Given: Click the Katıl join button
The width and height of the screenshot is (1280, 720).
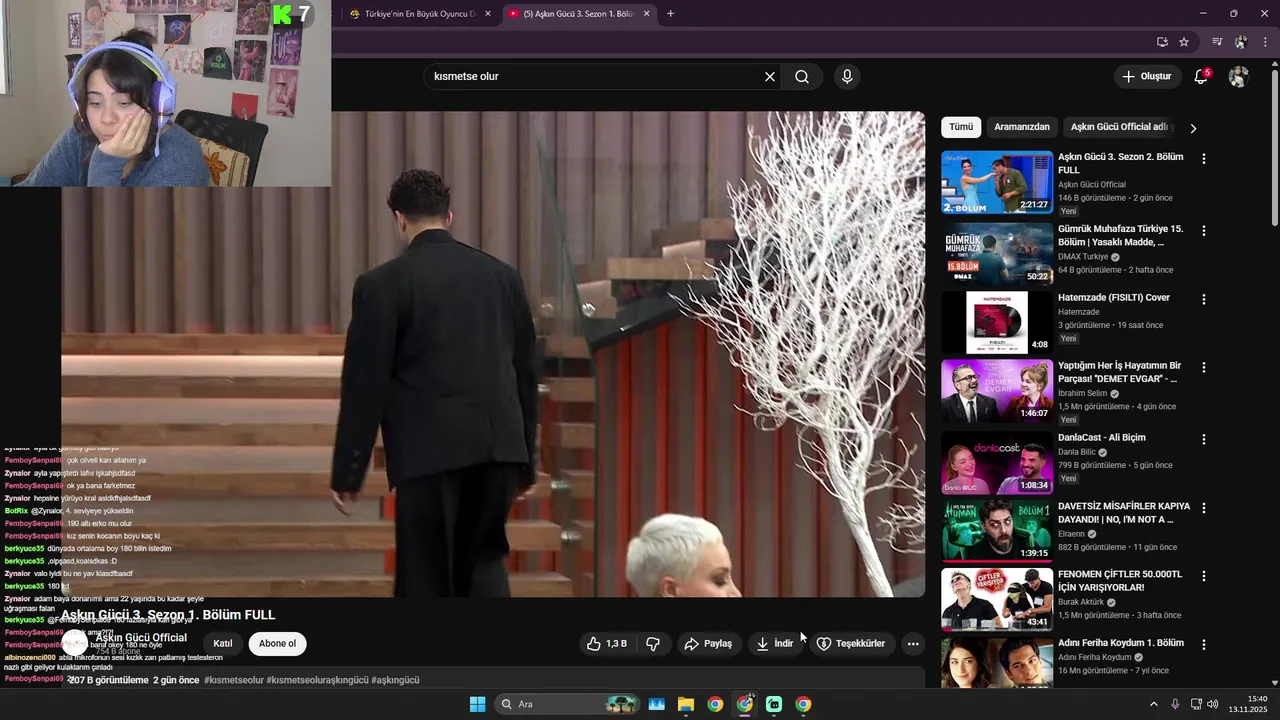Looking at the screenshot, I should point(223,644).
